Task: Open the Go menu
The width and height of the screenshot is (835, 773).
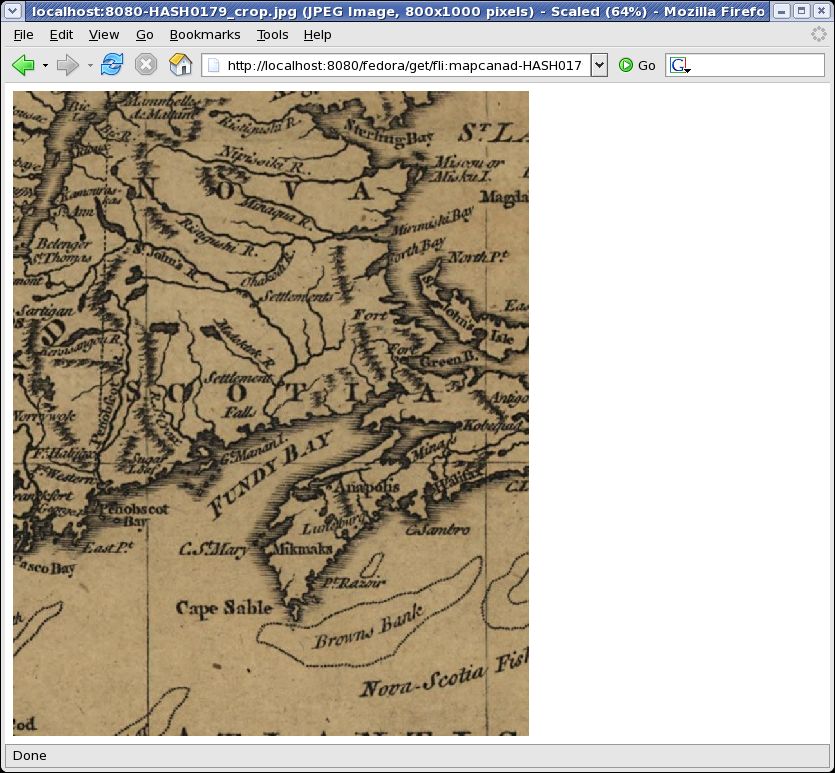Action: coord(145,35)
